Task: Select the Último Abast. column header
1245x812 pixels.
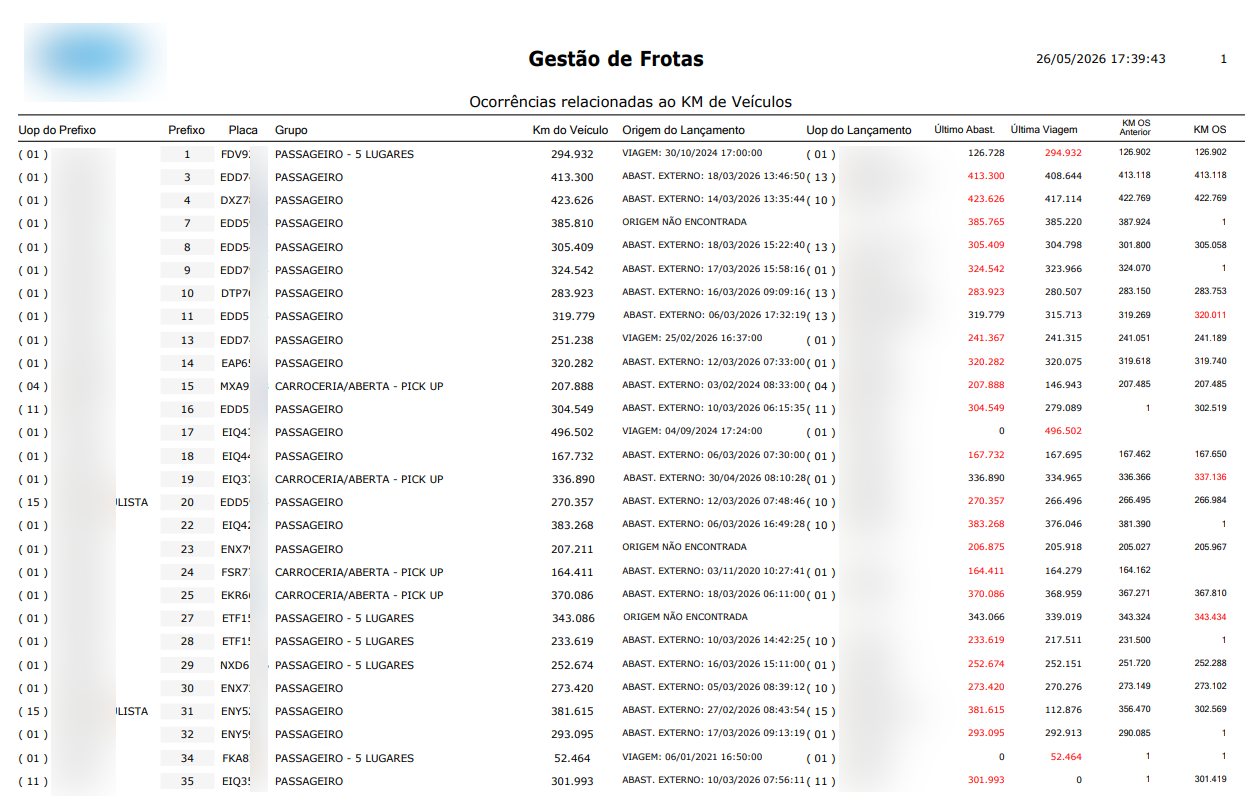Action: pyautogui.click(x=964, y=130)
